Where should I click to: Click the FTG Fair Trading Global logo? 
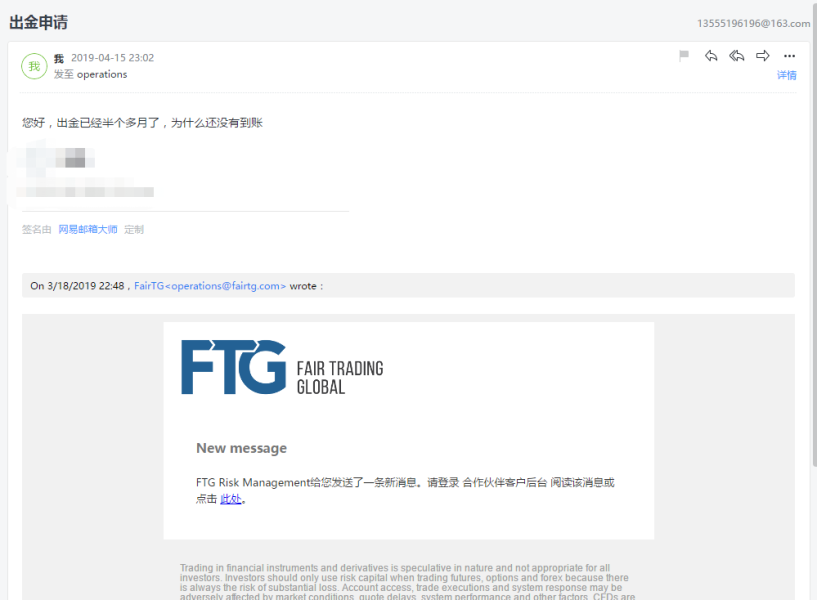point(282,367)
